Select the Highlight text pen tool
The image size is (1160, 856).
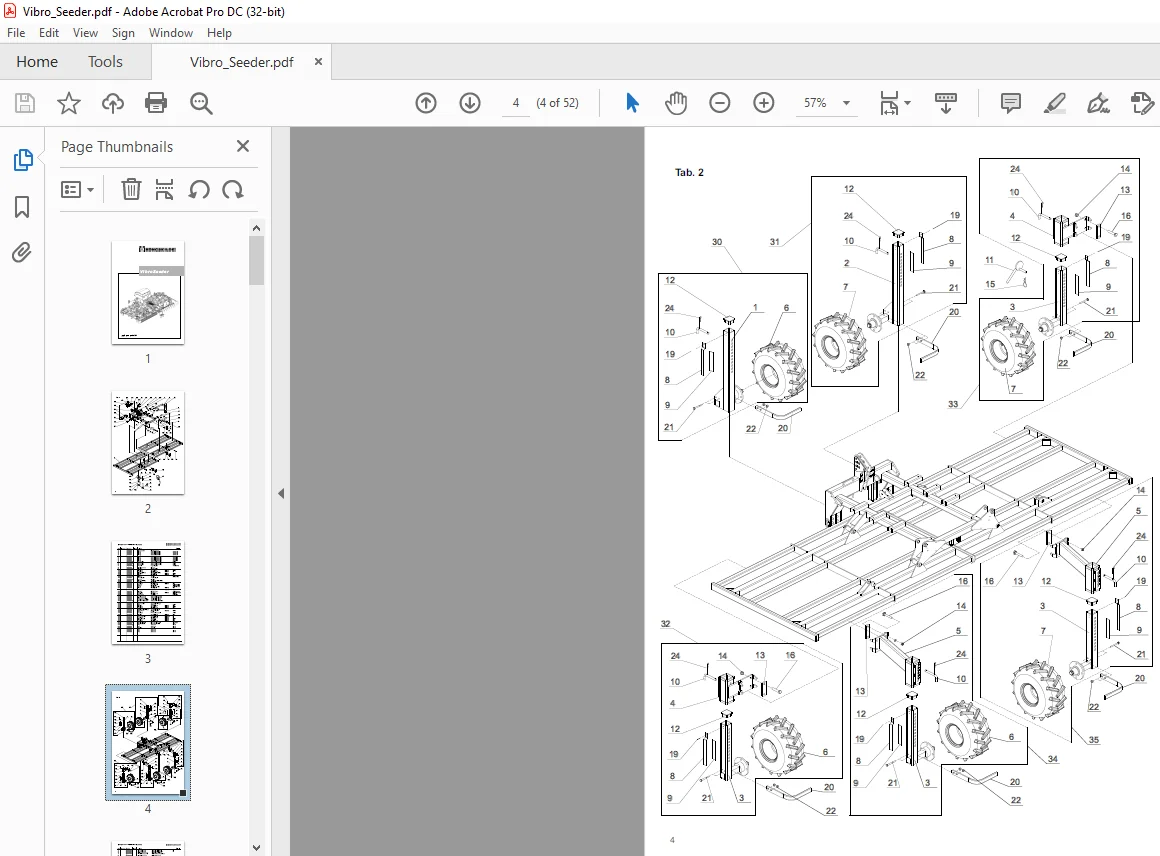[1054, 103]
